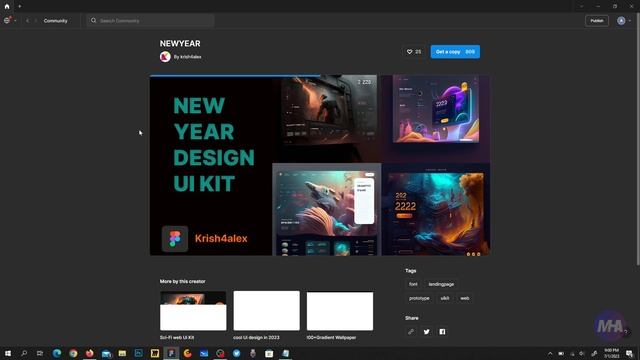
Task: Show hidden system tray icons
Action: tap(550, 353)
